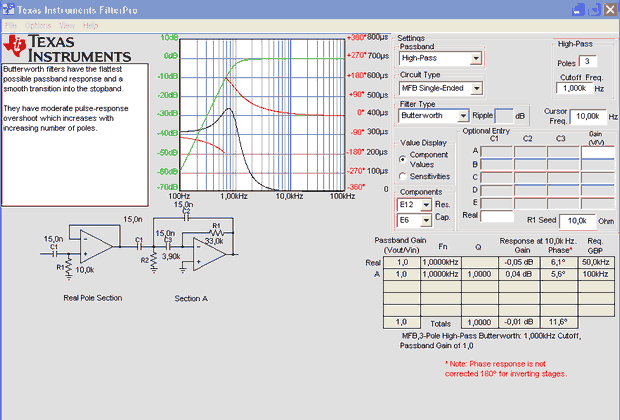Click the row B C1 optional entry field
620x420 pixels.
coord(497,165)
